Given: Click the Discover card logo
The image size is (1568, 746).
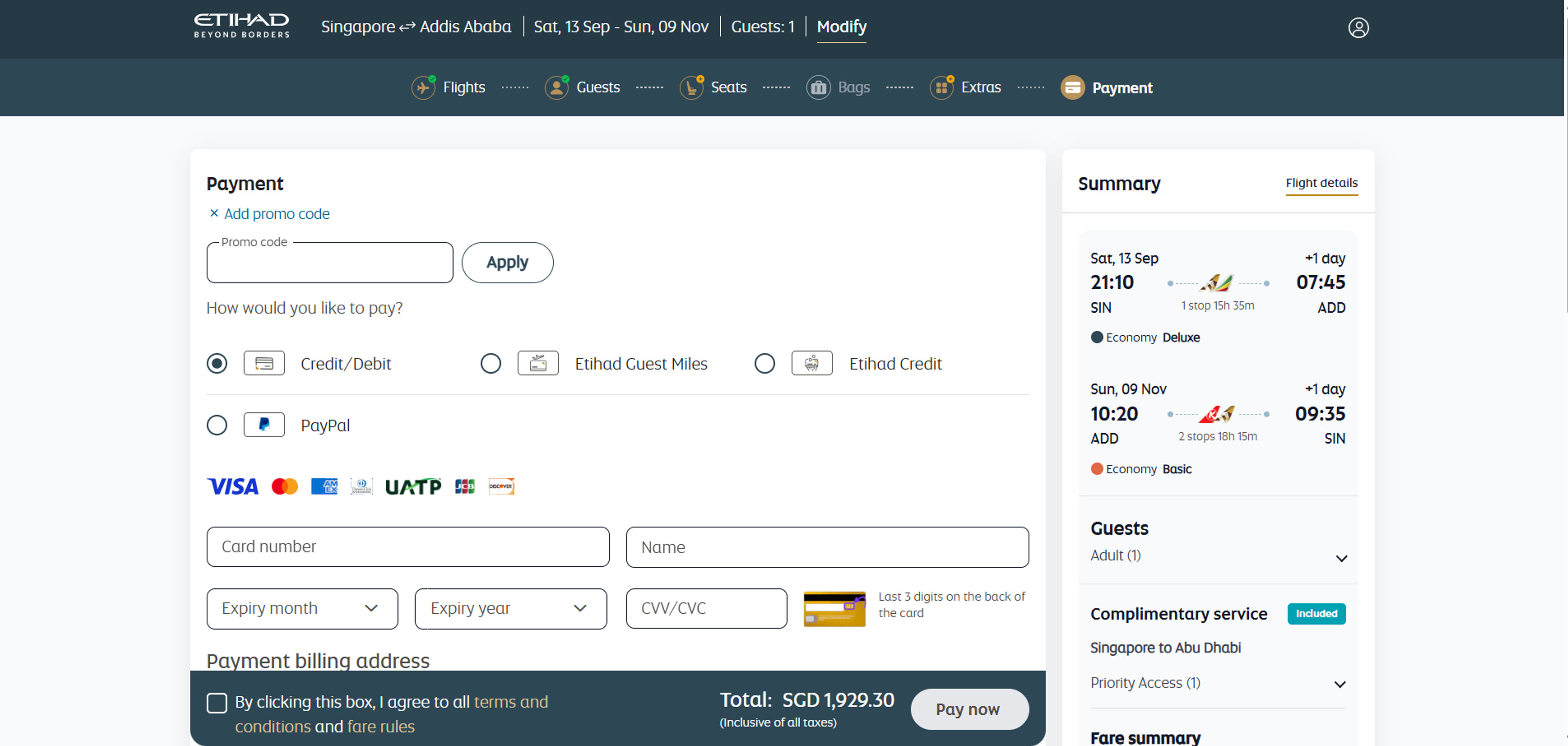Looking at the screenshot, I should pos(501,486).
